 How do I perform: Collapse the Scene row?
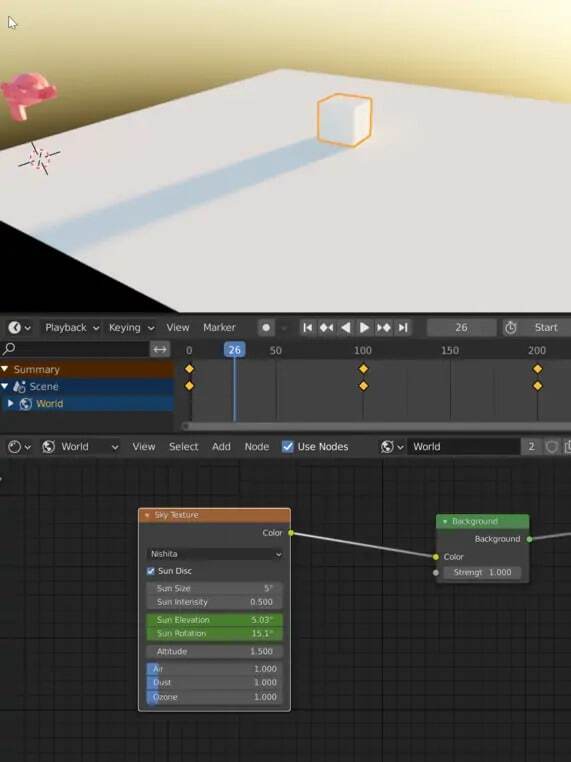pos(5,386)
